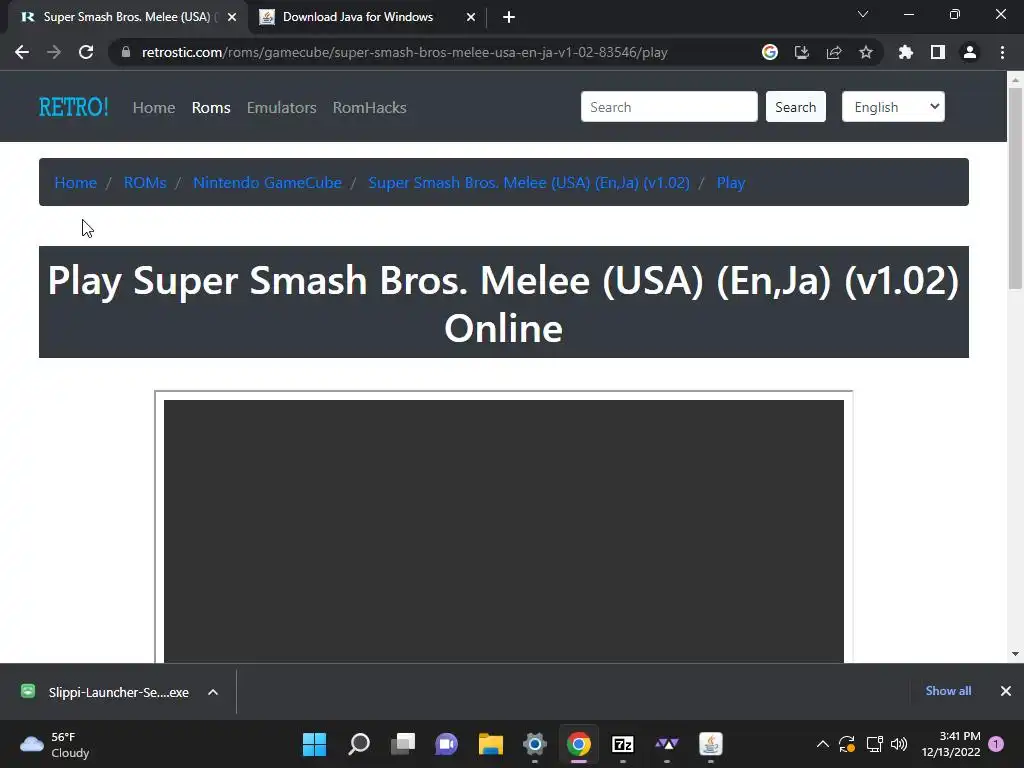Click the dark game emulator frame
The height and width of the screenshot is (768, 1024).
coord(504,531)
